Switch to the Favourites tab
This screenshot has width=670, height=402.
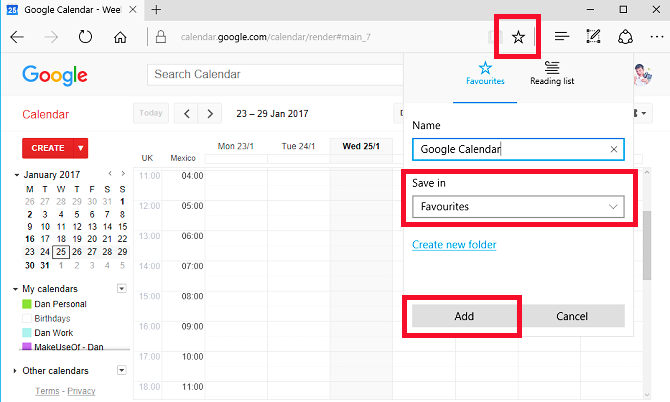[485, 74]
